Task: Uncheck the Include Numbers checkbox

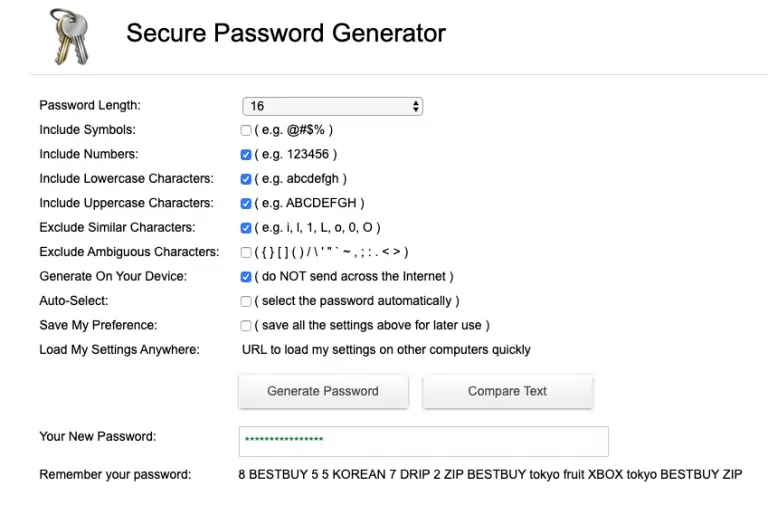Action: (246, 155)
